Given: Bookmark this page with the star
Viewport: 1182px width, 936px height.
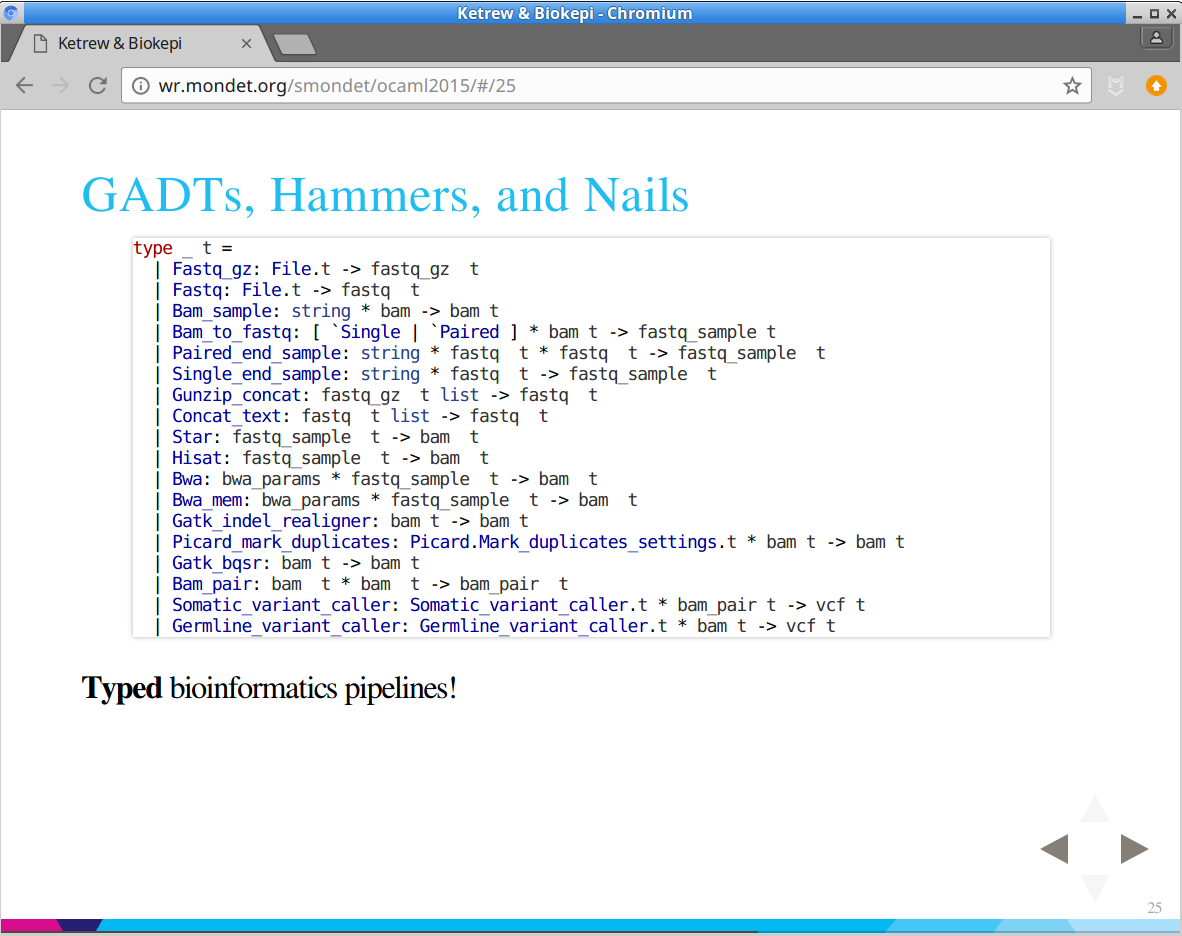Looking at the screenshot, I should (x=1072, y=86).
